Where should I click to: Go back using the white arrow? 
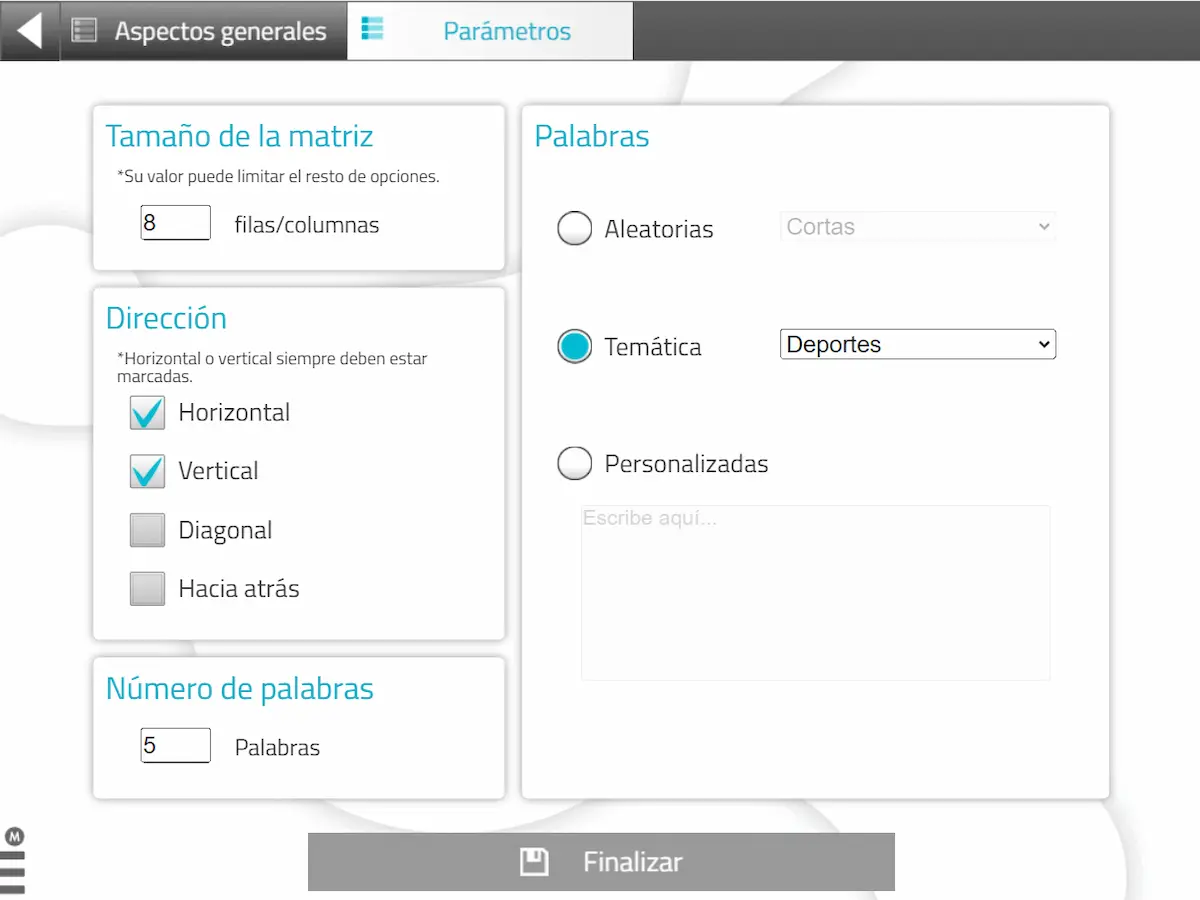pyautogui.click(x=30, y=30)
